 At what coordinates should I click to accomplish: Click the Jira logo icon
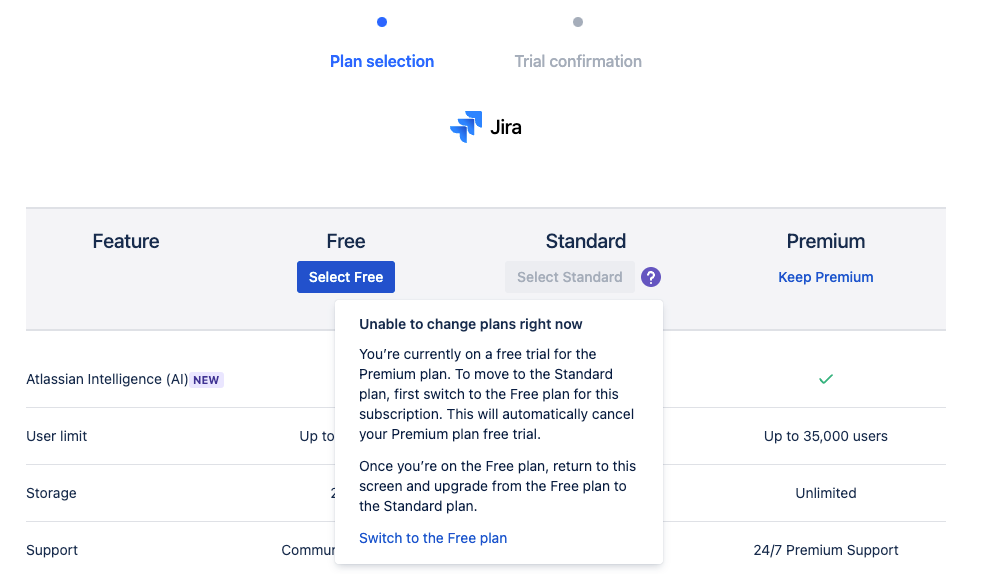(x=466, y=127)
